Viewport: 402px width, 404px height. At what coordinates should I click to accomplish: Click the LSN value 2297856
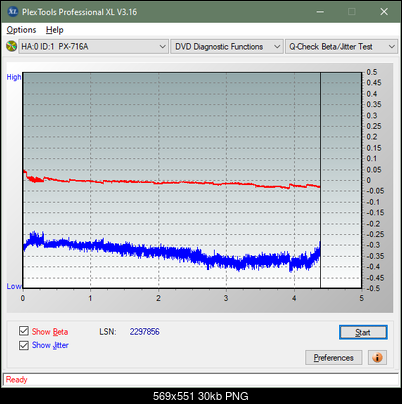tap(145, 332)
